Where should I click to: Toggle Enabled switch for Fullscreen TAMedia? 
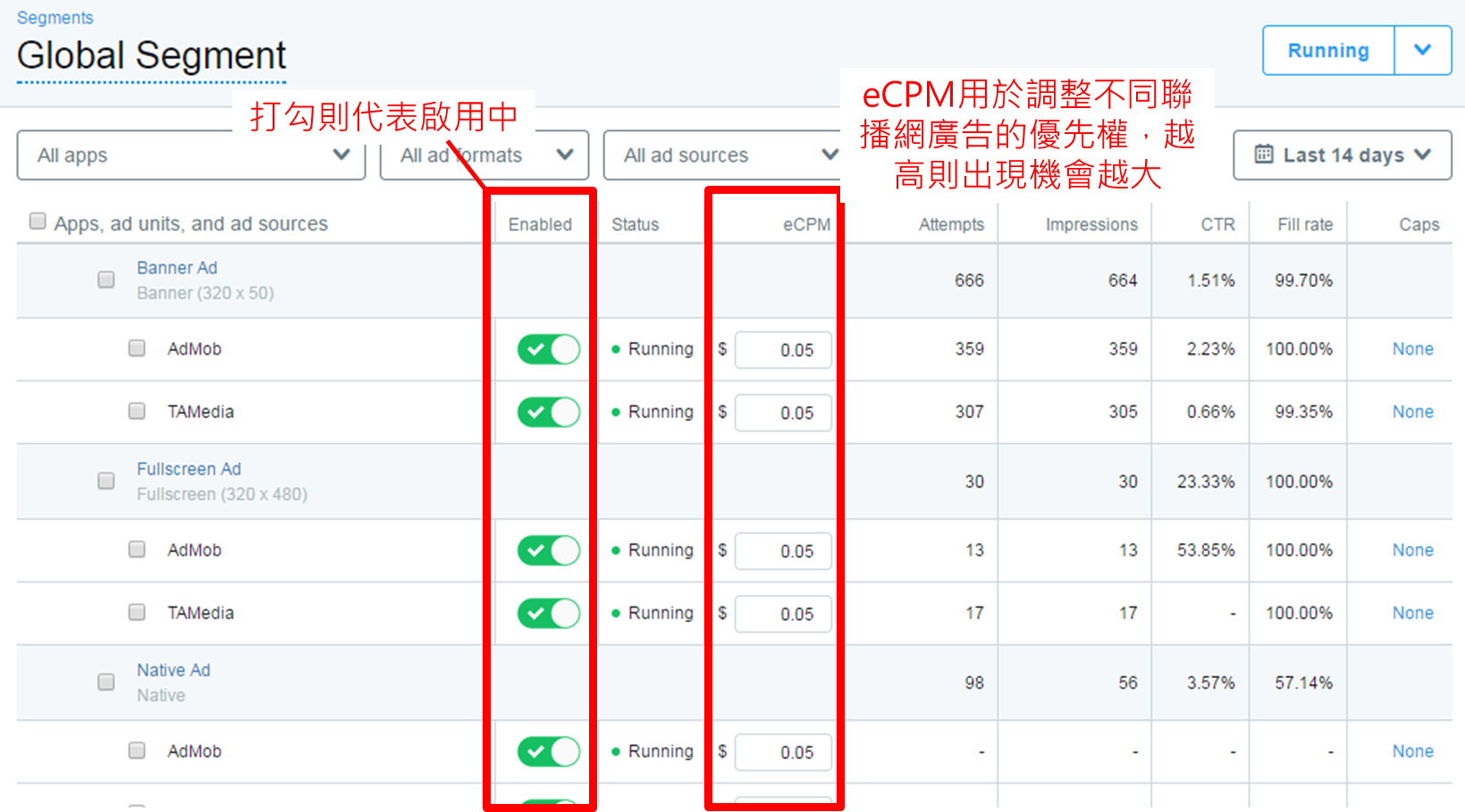click(549, 613)
